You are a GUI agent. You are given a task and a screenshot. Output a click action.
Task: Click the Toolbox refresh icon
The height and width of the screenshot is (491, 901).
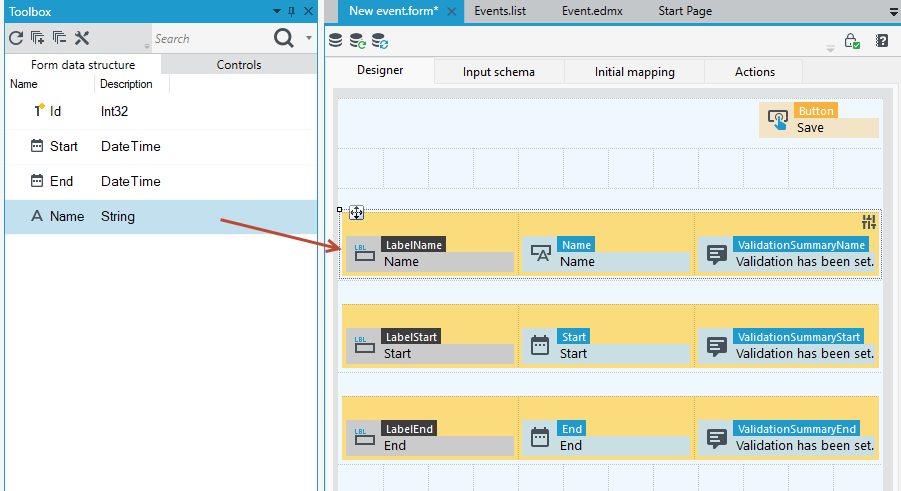click(x=16, y=38)
